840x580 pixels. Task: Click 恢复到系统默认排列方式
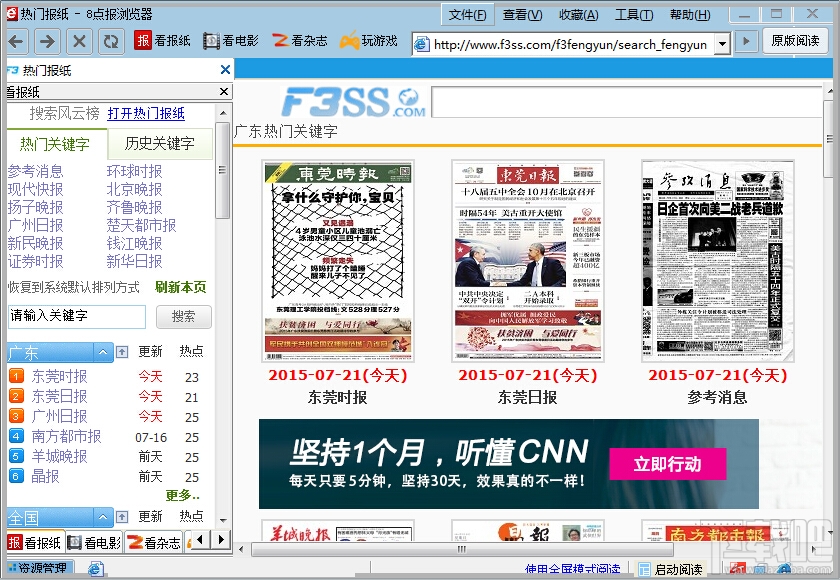pyautogui.click(x=73, y=288)
